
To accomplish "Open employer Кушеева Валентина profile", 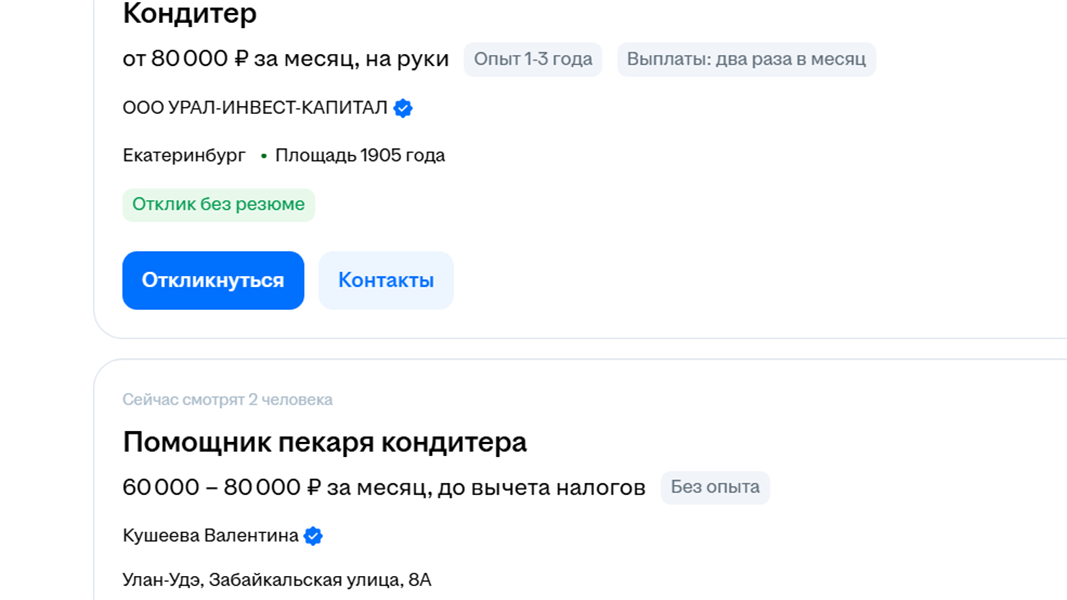I will pos(210,536).
